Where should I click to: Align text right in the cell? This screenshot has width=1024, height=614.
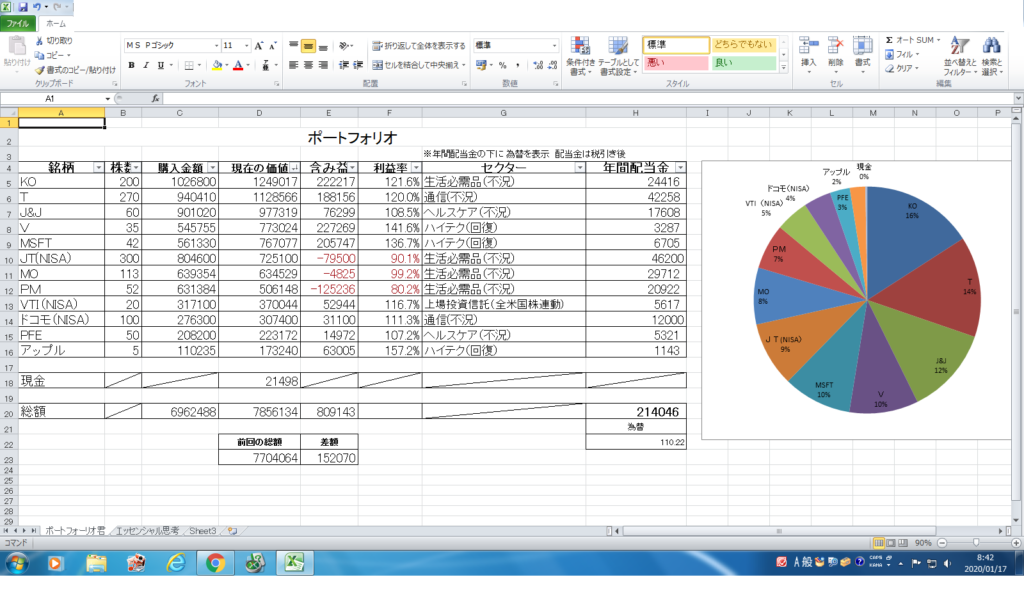323,65
